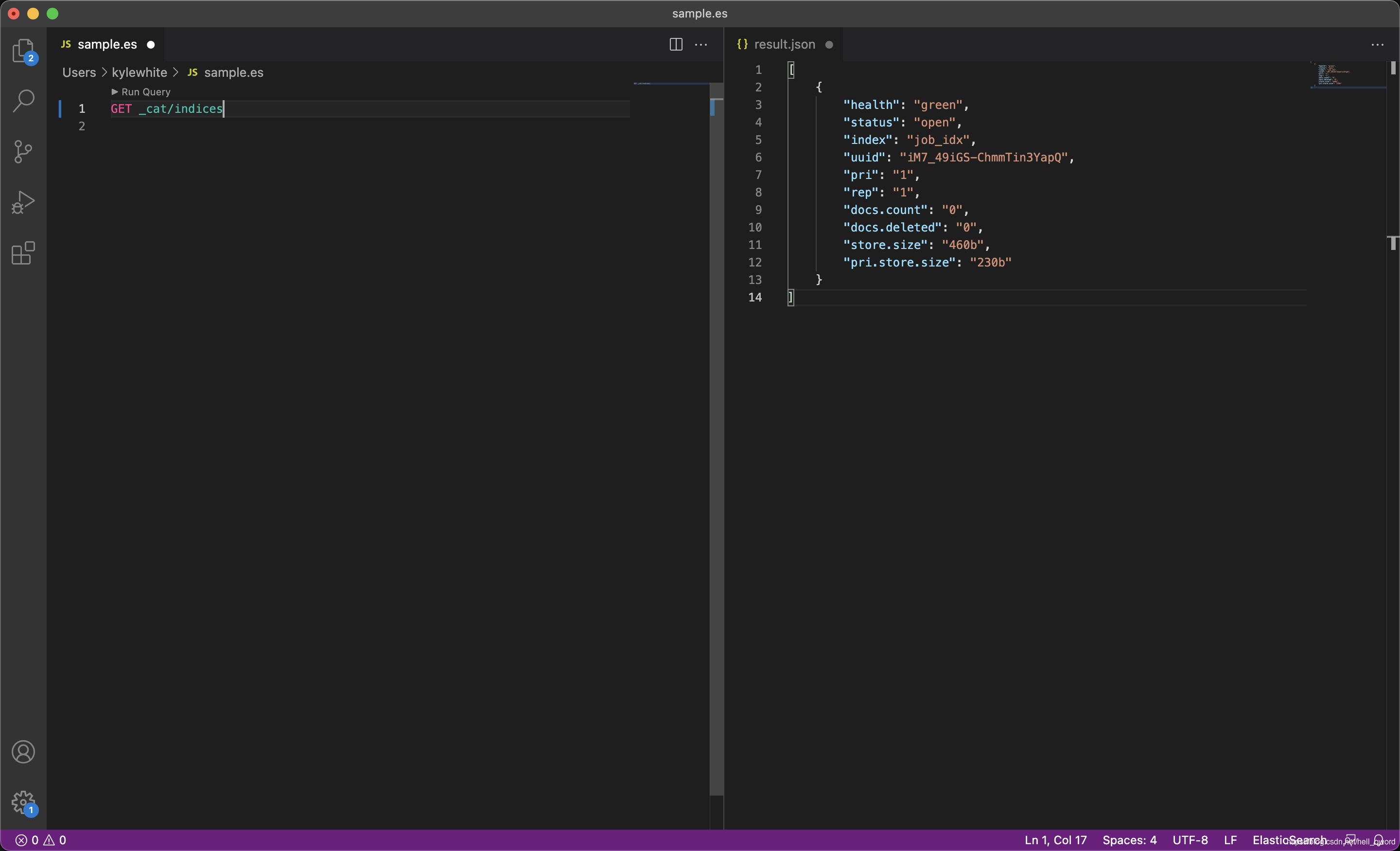Open More Actions menu in left editor
This screenshot has height=851, width=1400.
tap(701, 44)
